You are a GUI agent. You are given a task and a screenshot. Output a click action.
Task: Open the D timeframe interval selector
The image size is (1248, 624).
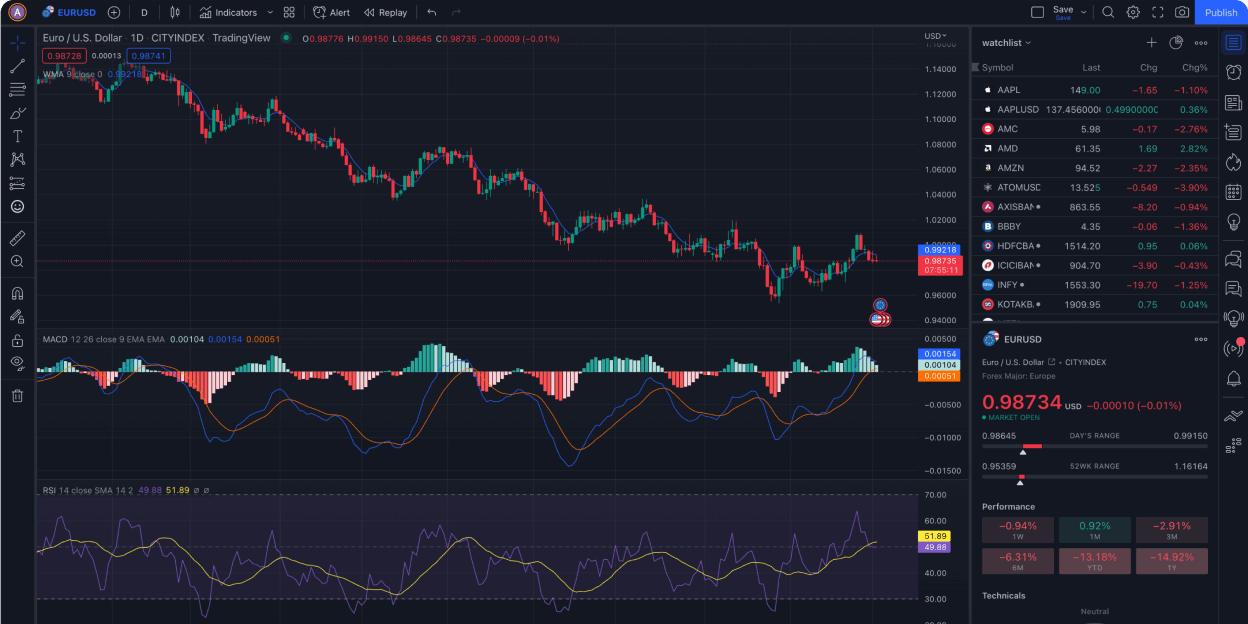click(144, 12)
